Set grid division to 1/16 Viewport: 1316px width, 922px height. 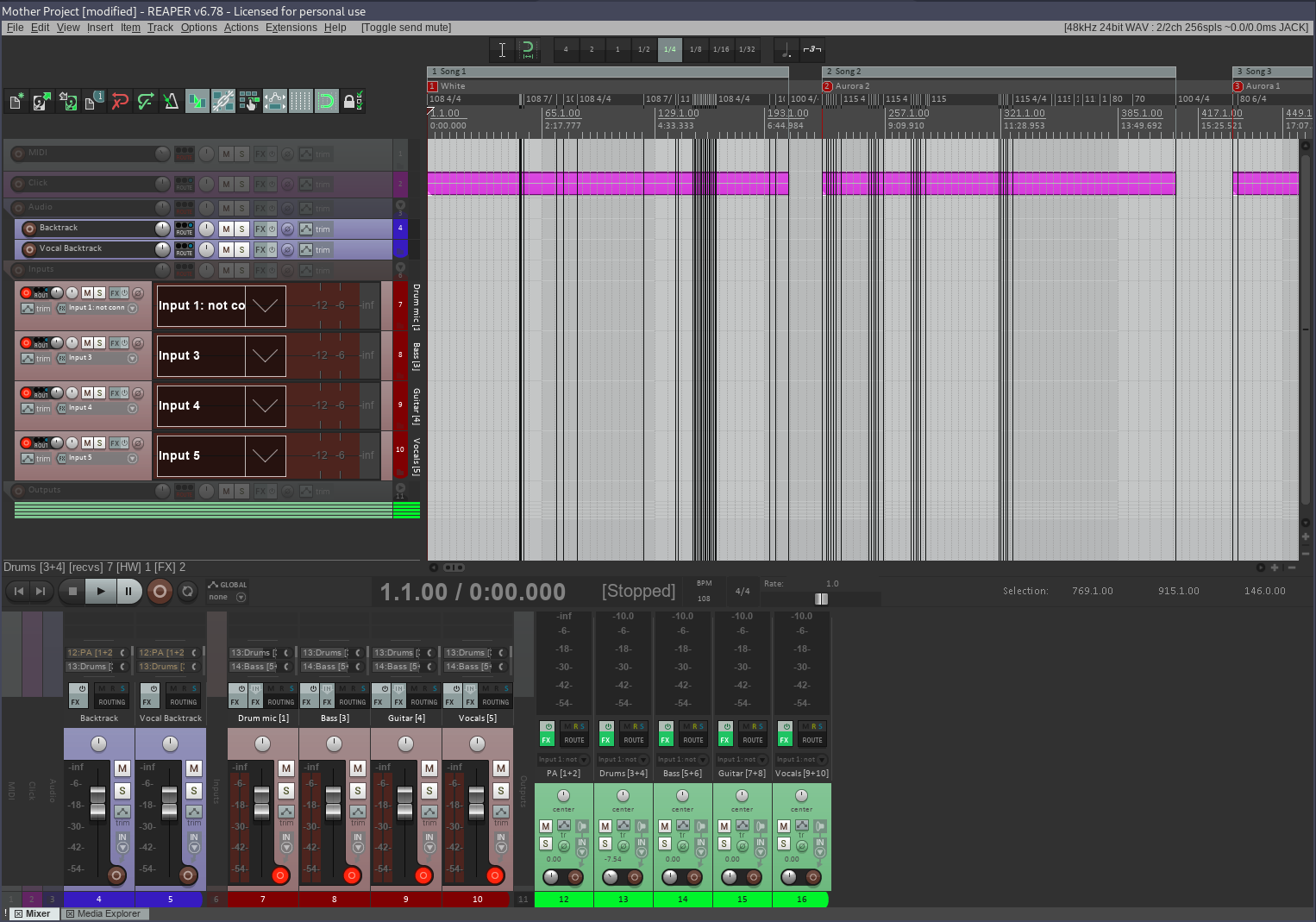pos(721,50)
